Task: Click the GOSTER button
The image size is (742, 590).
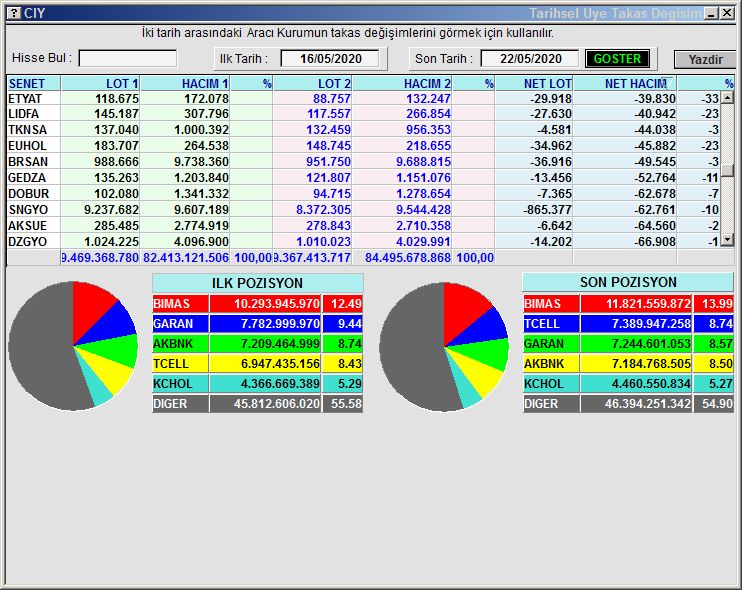Action: [617, 59]
